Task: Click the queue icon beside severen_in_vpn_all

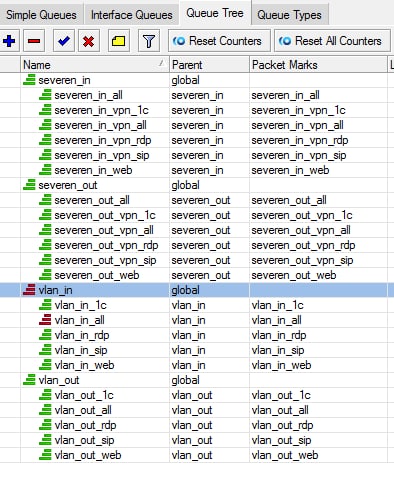Action: pyautogui.click(x=45, y=125)
